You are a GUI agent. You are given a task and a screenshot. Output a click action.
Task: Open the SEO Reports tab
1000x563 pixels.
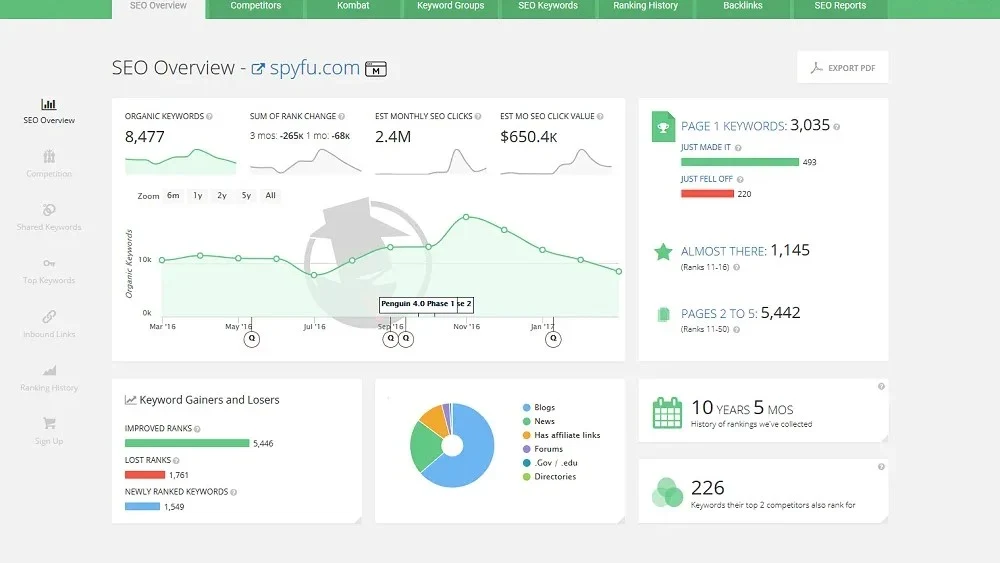click(840, 8)
